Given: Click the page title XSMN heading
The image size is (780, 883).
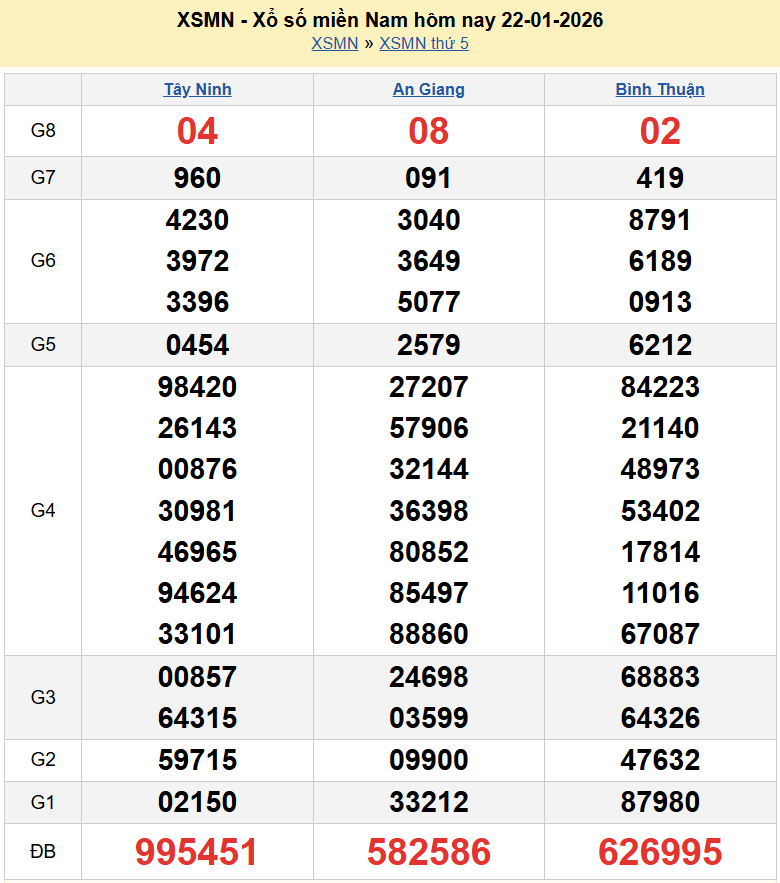Looking at the screenshot, I should tap(390, 20).
